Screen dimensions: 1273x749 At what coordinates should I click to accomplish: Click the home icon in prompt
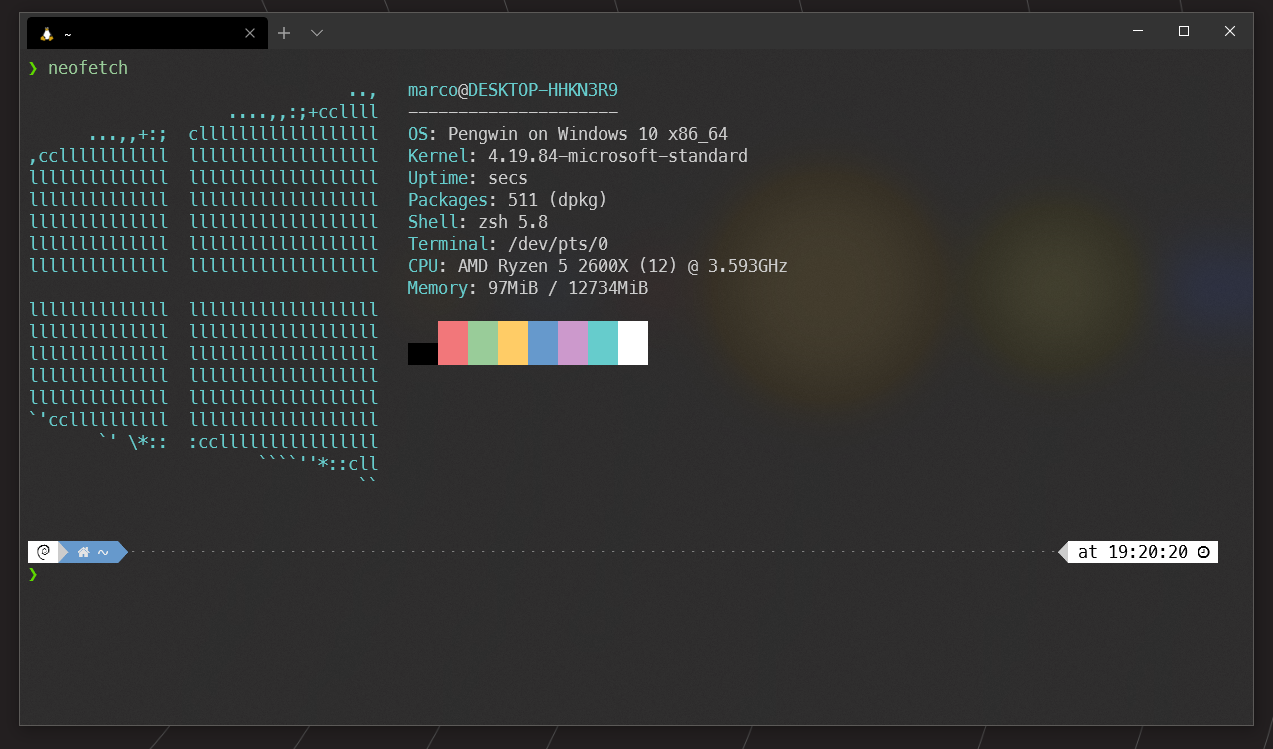(84, 552)
